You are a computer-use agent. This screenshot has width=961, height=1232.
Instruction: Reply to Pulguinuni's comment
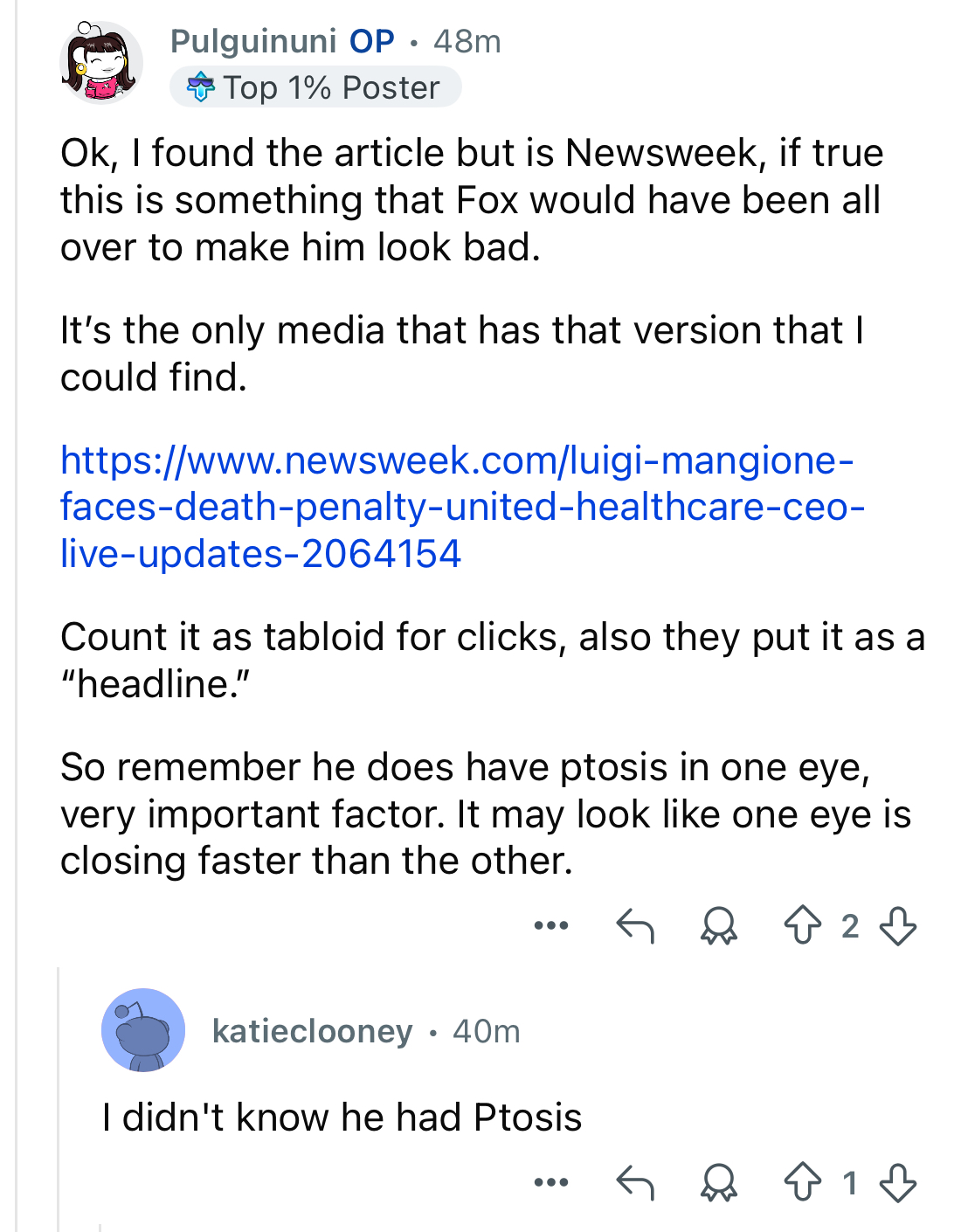pyautogui.click(x=635, y=925)
